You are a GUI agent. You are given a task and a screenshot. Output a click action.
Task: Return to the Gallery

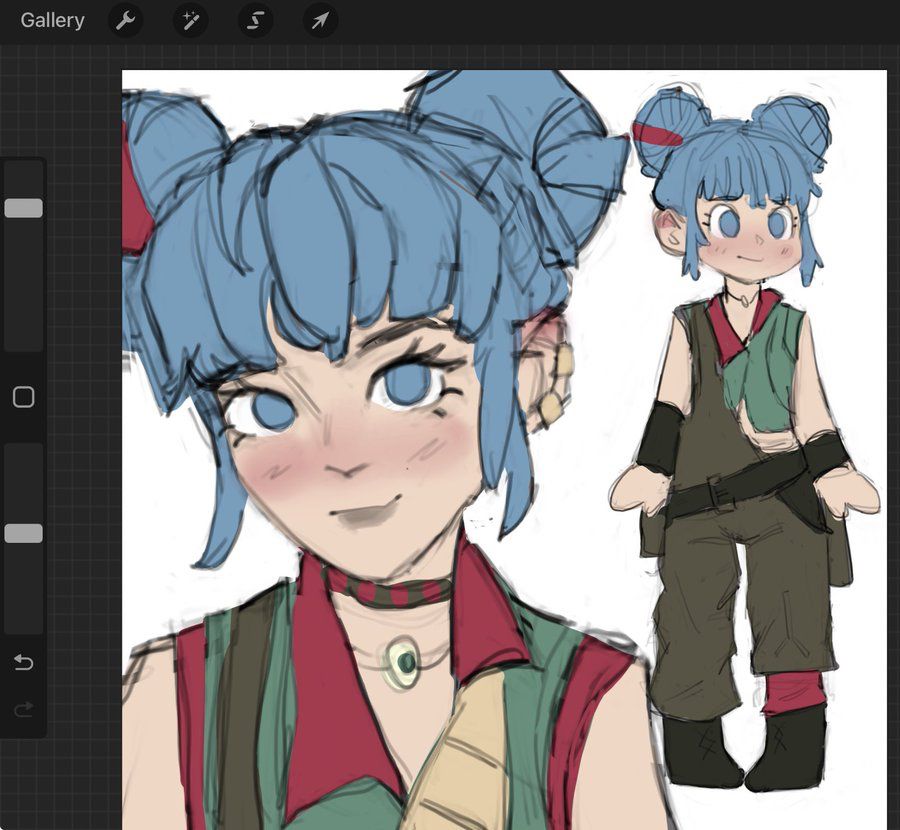point(52,21)
